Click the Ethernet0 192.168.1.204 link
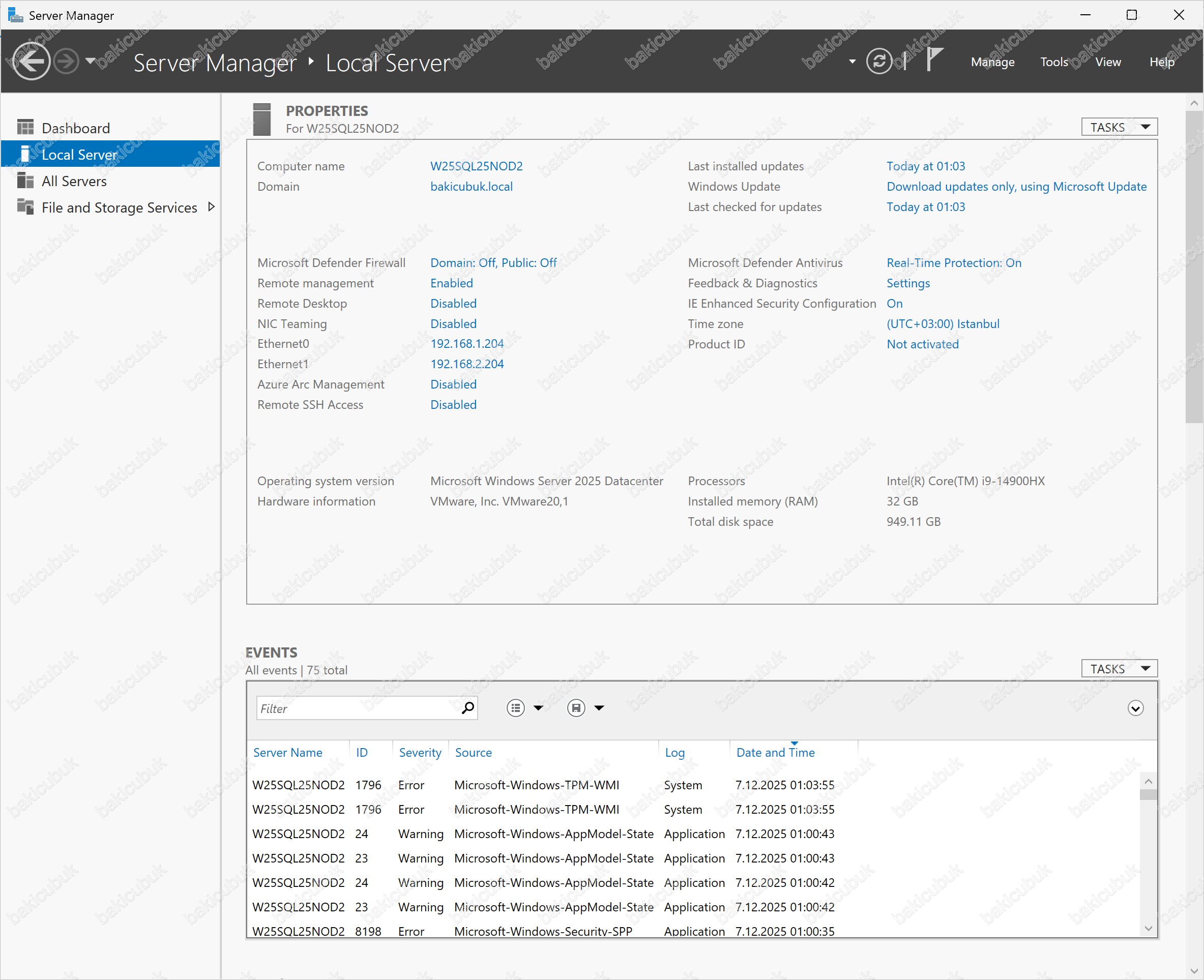 point(467,343)
